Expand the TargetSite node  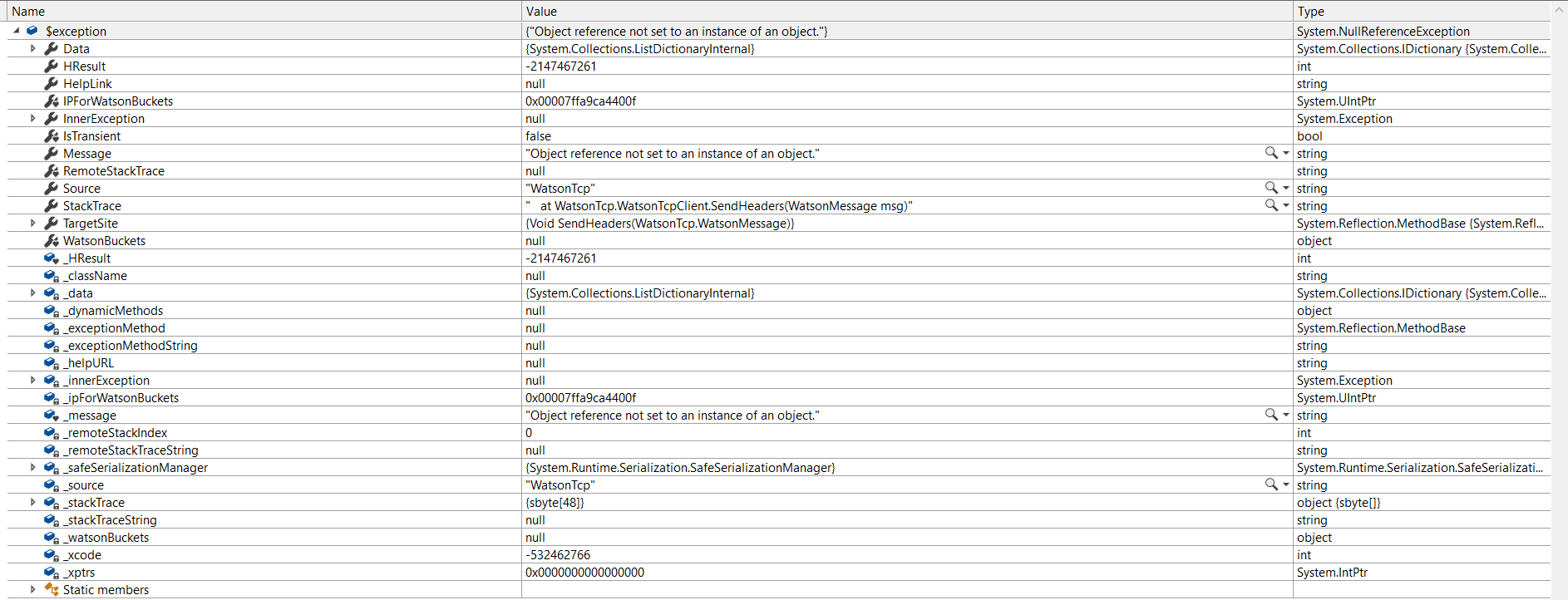(x=32, y=223)
